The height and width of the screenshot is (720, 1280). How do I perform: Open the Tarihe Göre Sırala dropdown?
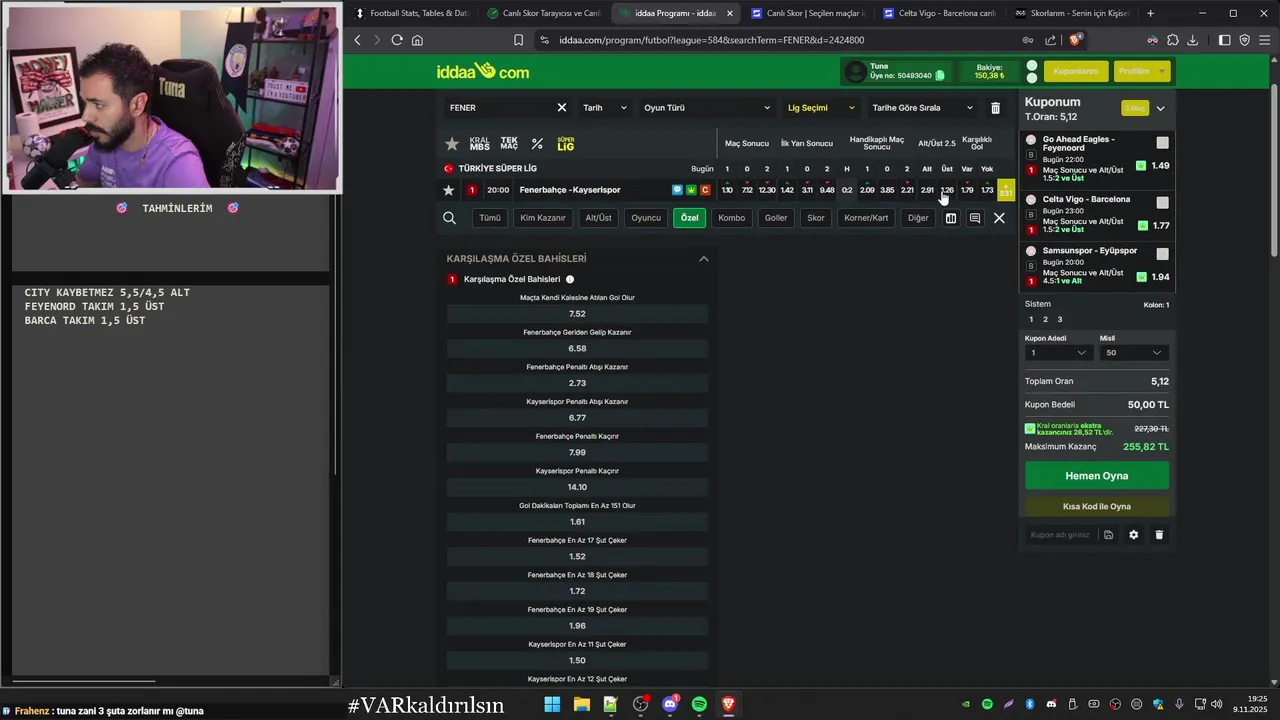[x=922, y=108]
